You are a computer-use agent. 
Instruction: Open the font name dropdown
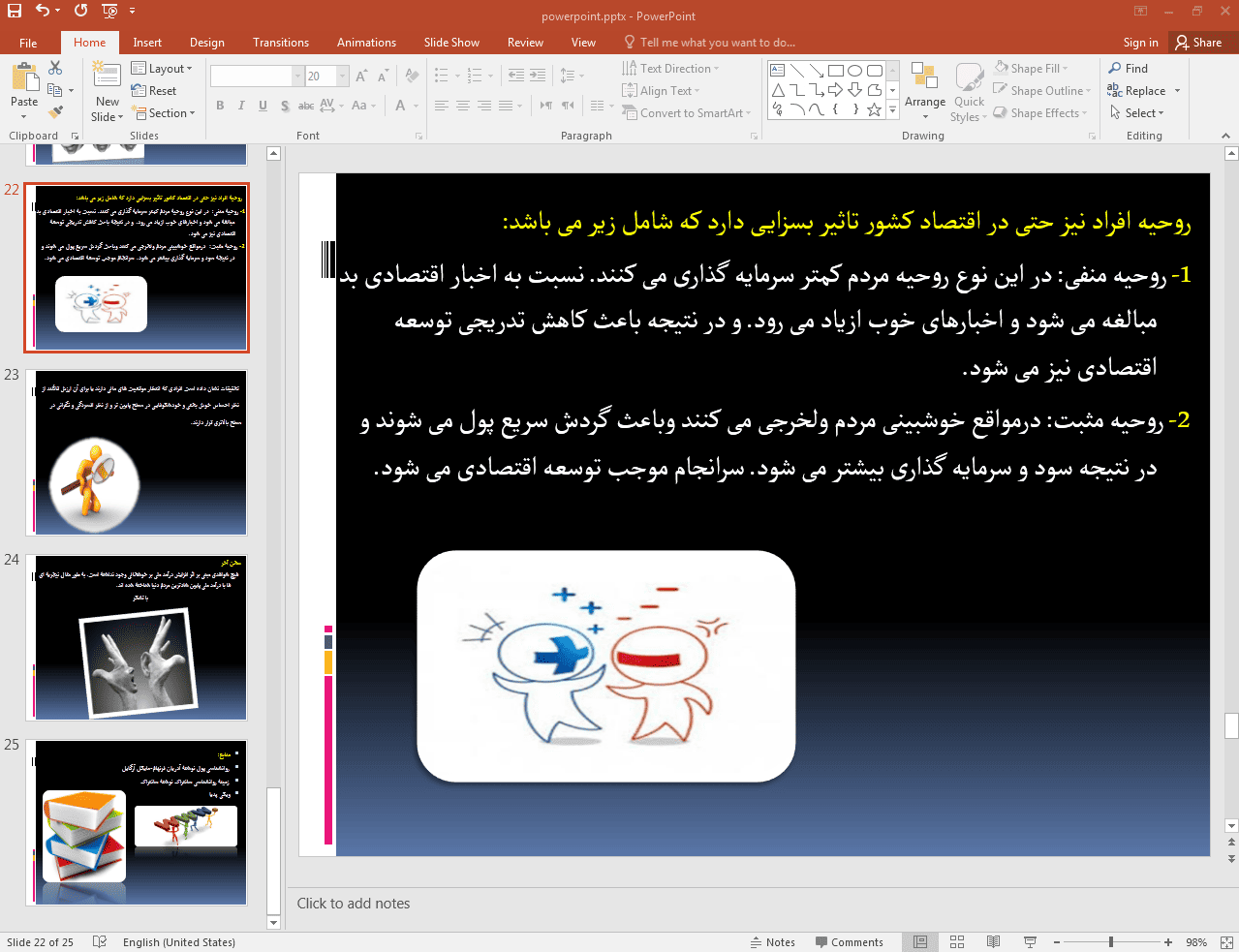point(298,76)
